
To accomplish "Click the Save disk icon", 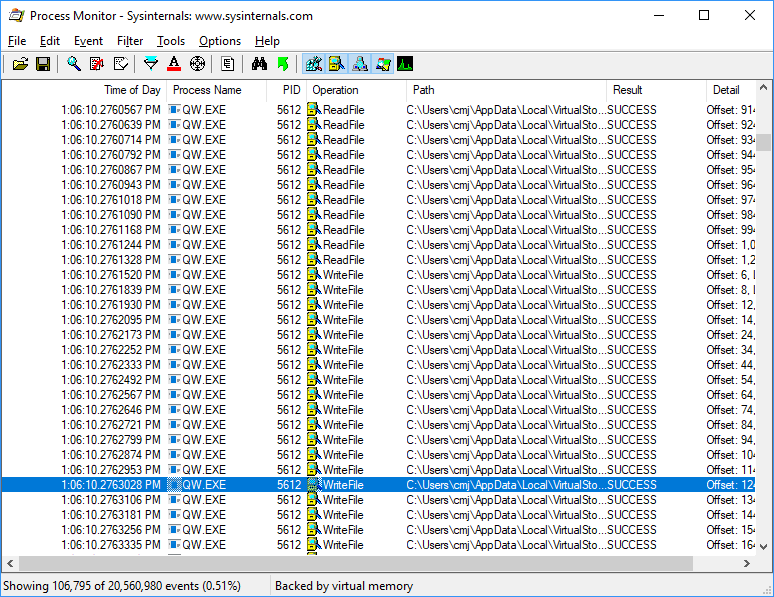I will click(x=43, y=64).
